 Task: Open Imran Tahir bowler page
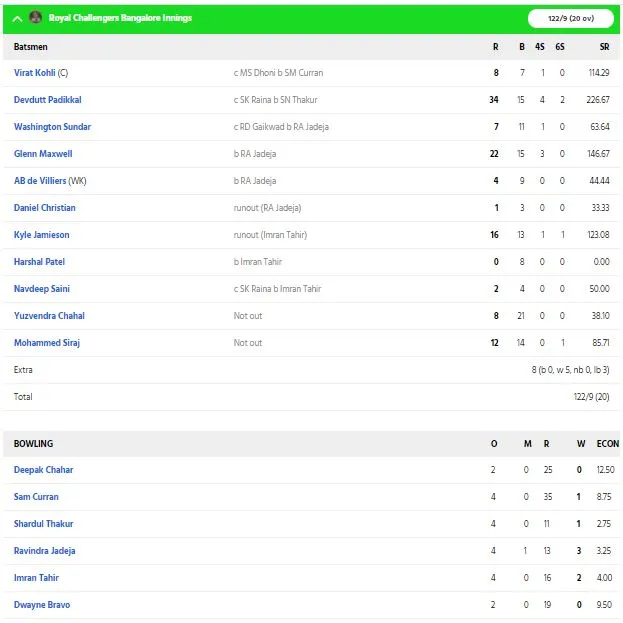(36, 578)
